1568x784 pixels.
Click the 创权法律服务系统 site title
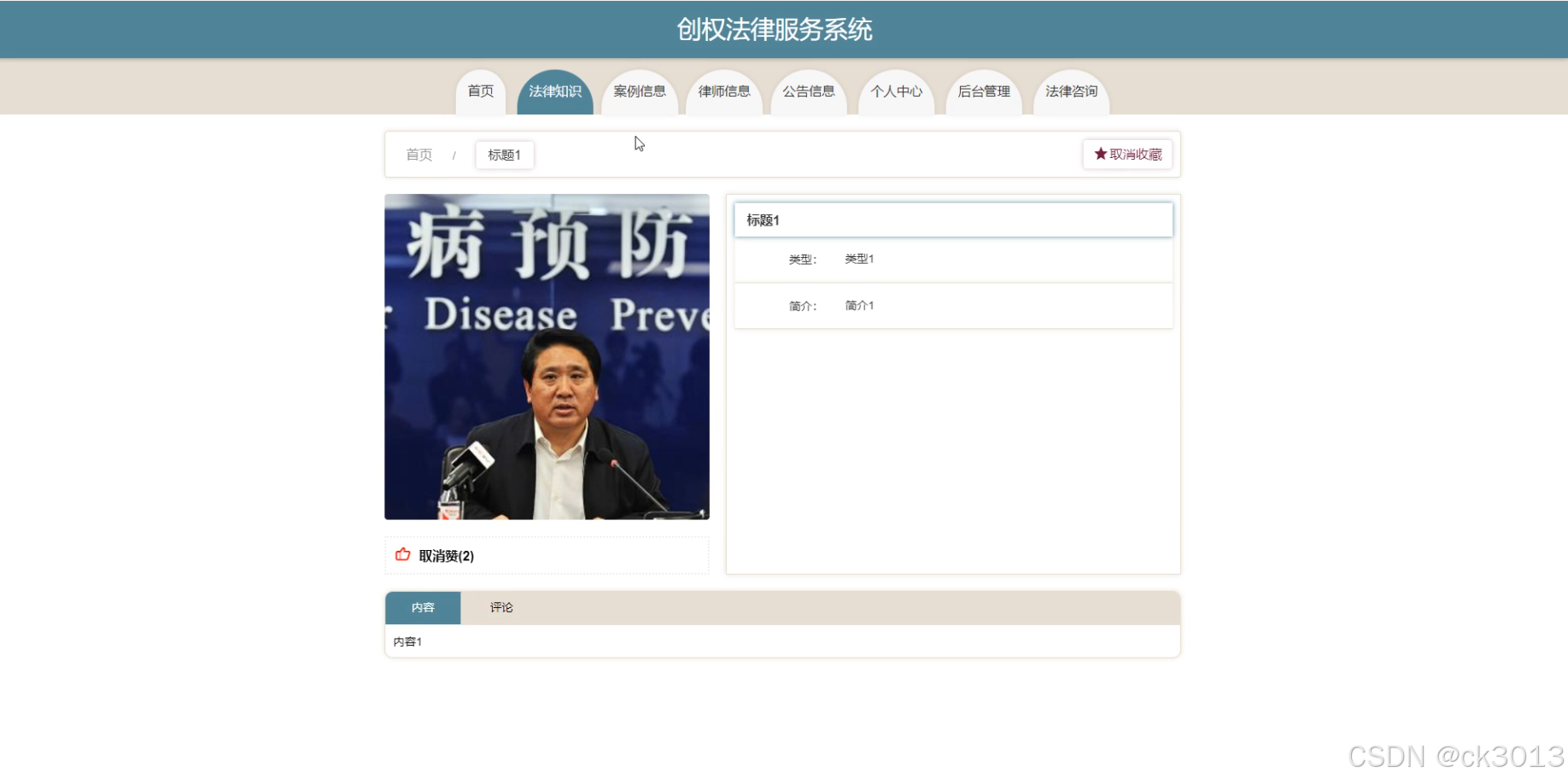pos(775,30)
